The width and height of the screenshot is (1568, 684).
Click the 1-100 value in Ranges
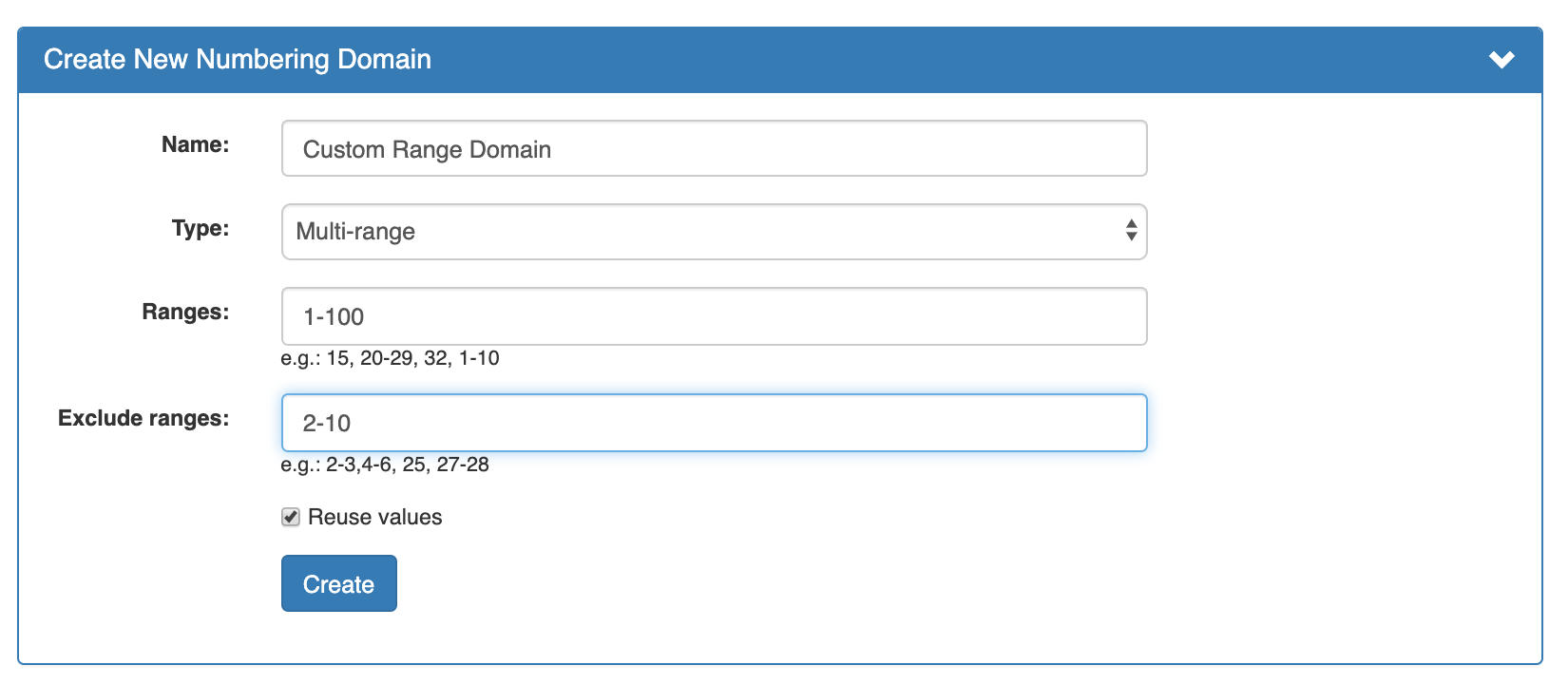[x=334, y=317]
